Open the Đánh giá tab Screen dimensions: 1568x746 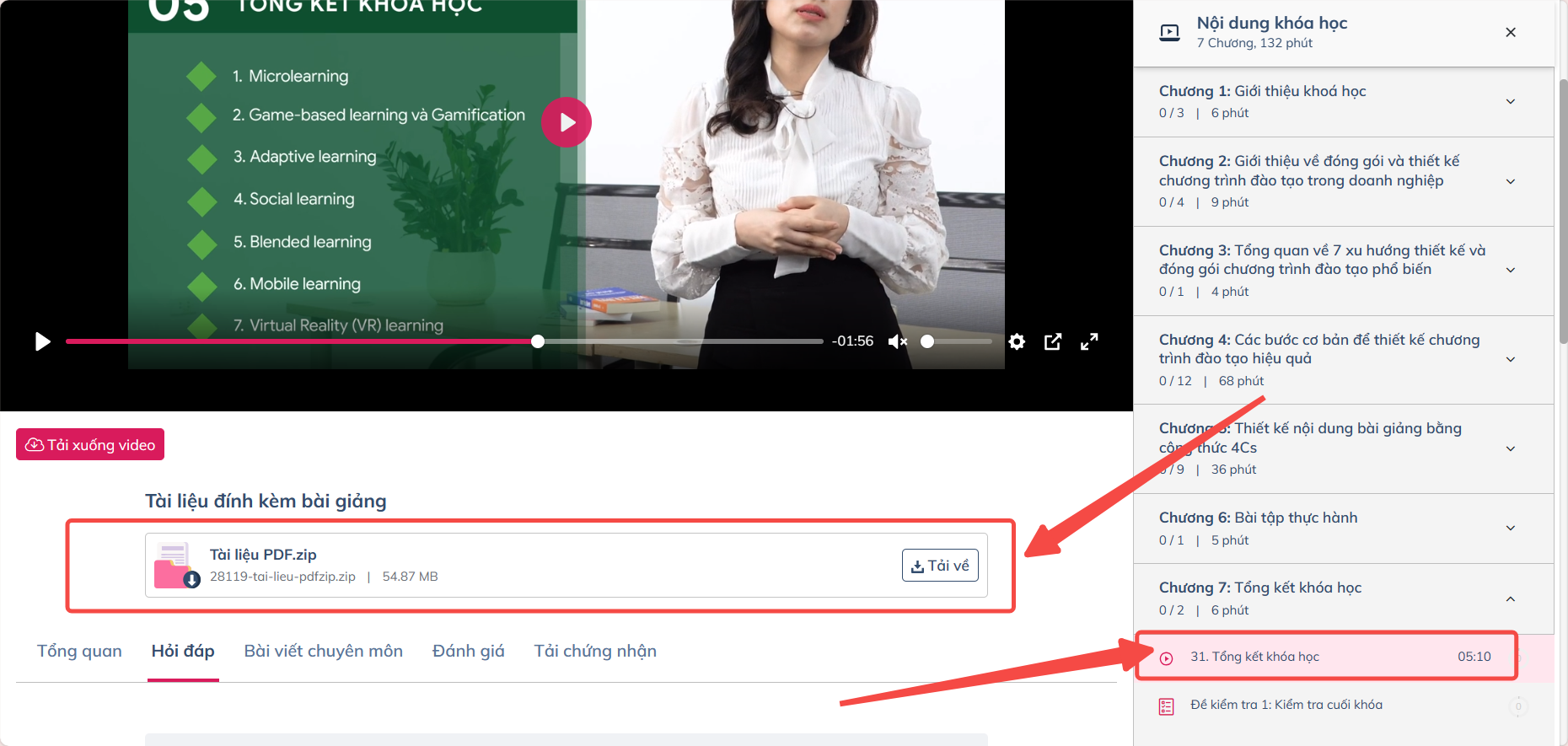(469, 651)
